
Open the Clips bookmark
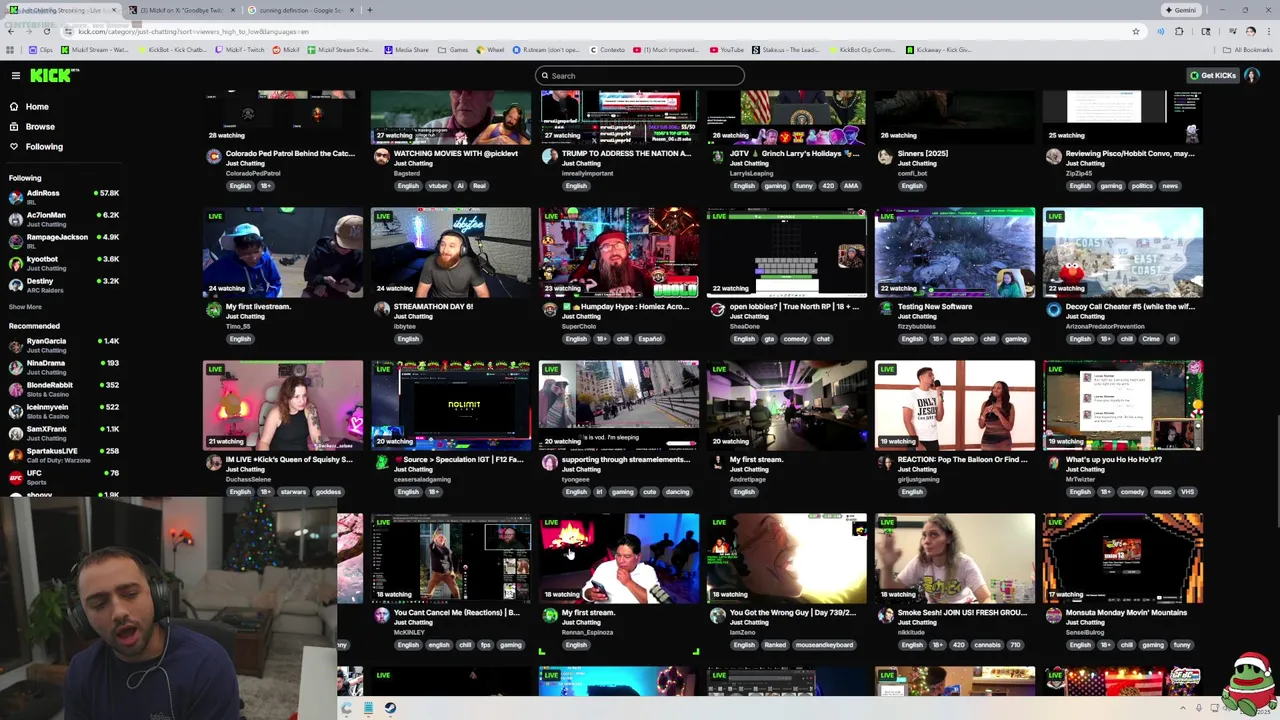[41, 50]
